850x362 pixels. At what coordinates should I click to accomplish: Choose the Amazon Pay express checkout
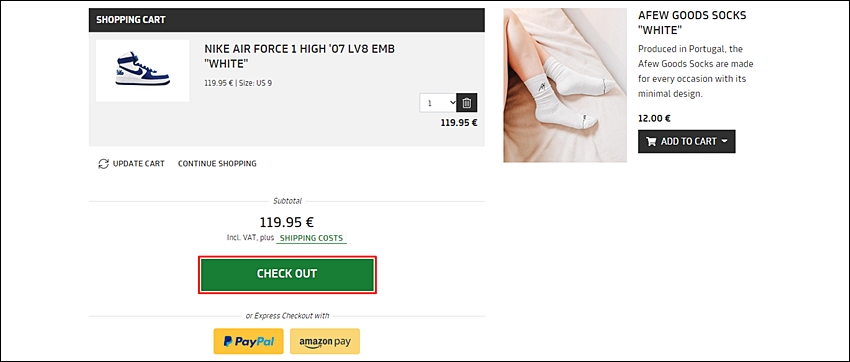325,341
